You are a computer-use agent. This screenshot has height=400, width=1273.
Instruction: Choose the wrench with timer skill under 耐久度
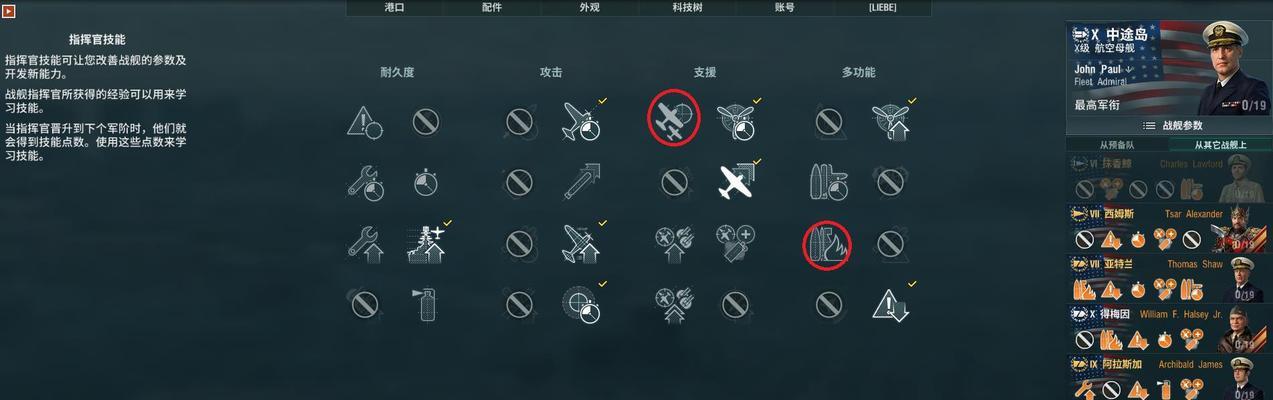(x=364, y=182)
